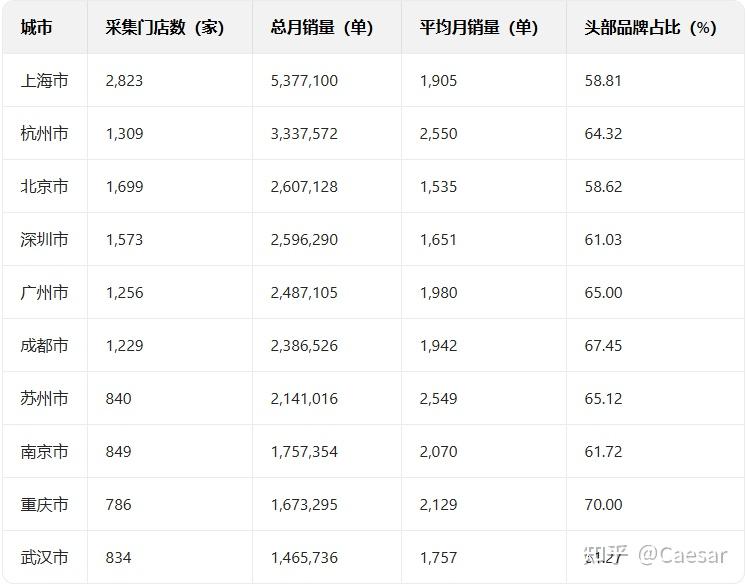Select the 南京市 row label
The height and width of the screenshot is (586, 746).
coord(45,452)
